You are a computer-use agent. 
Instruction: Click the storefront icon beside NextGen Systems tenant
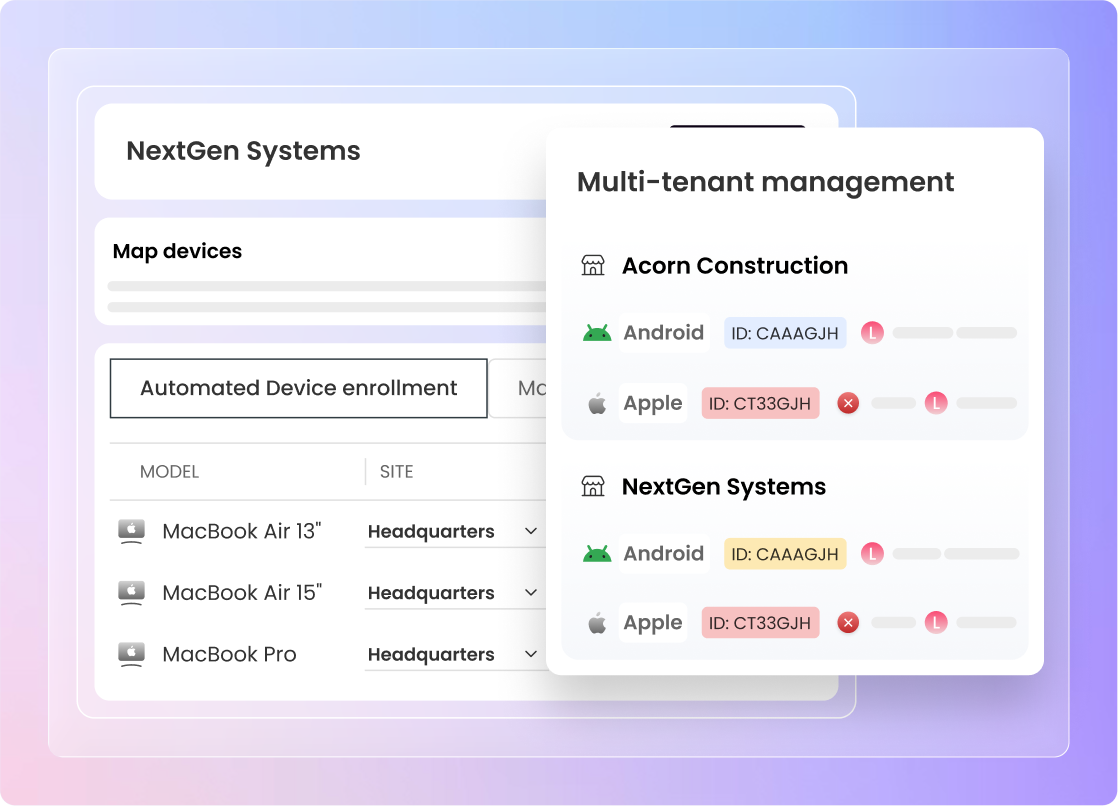pyautogui.click(x=593, y=487)
